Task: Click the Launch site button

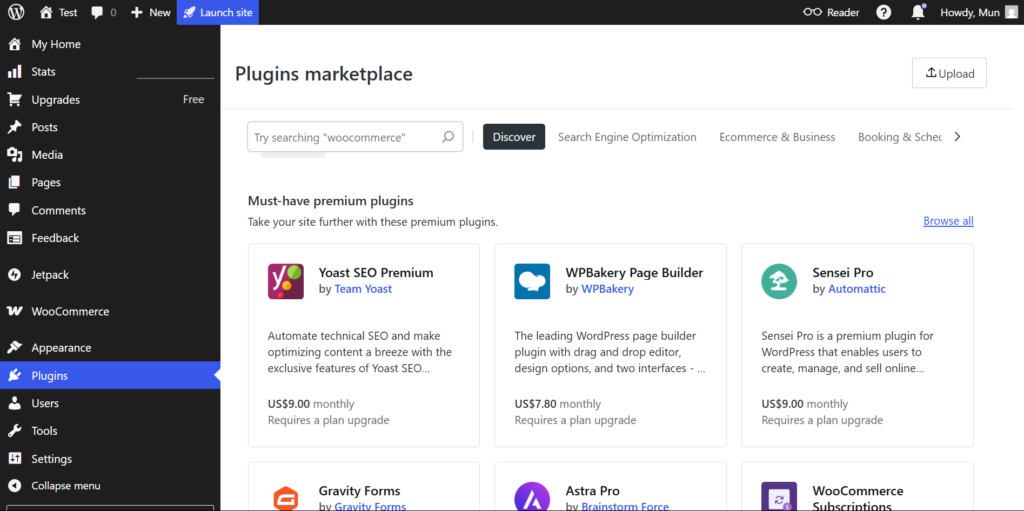Action: pyautogui.click(x=218, y=13)
